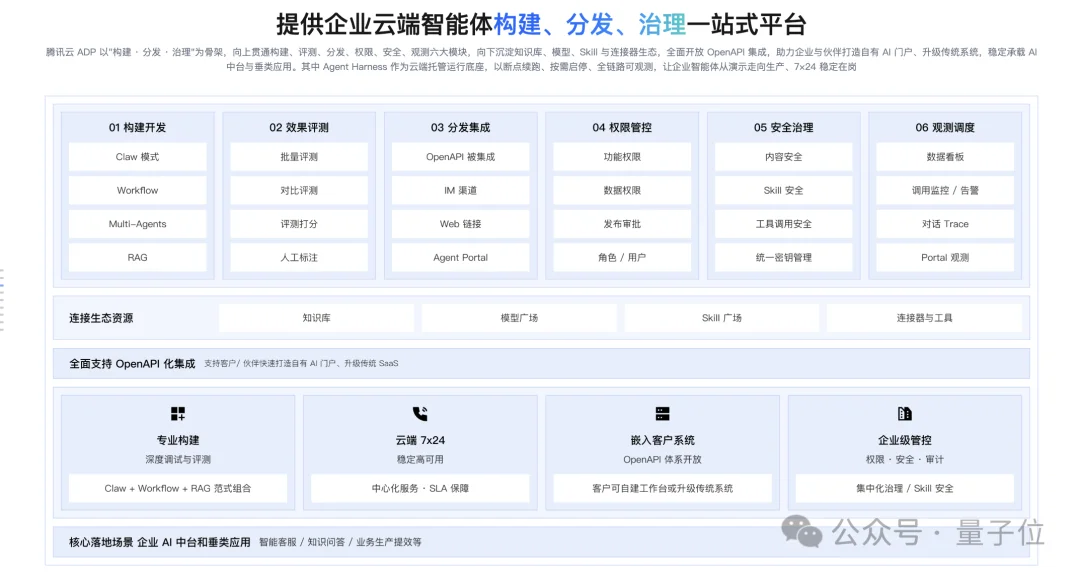Click the OpenAPI 体系开放 subtitle
Viewport: 1080px width, 576px height.
[x=663, y=460]
